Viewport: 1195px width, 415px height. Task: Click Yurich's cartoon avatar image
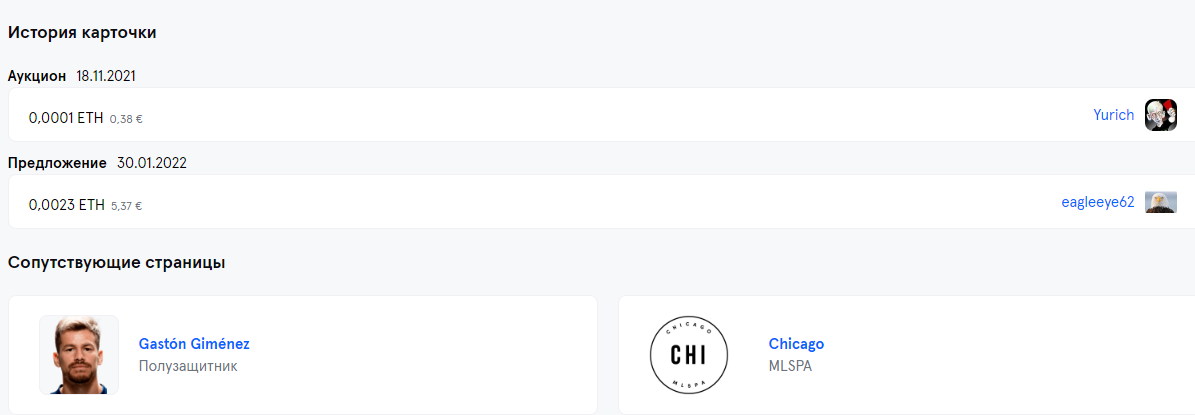point(1160,115)
